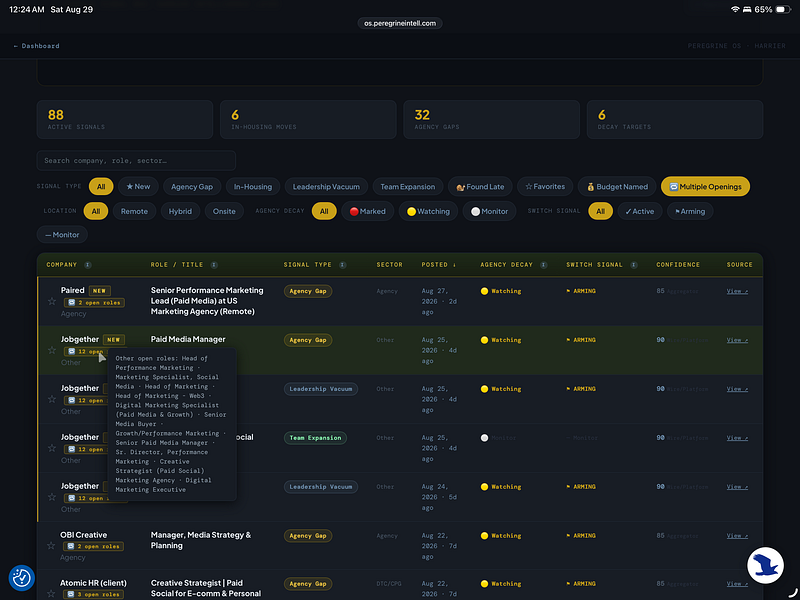The width and height of the screenshot is (800, 600).
Task: Open View source link for OBI Creative
Action: (737, 536)
